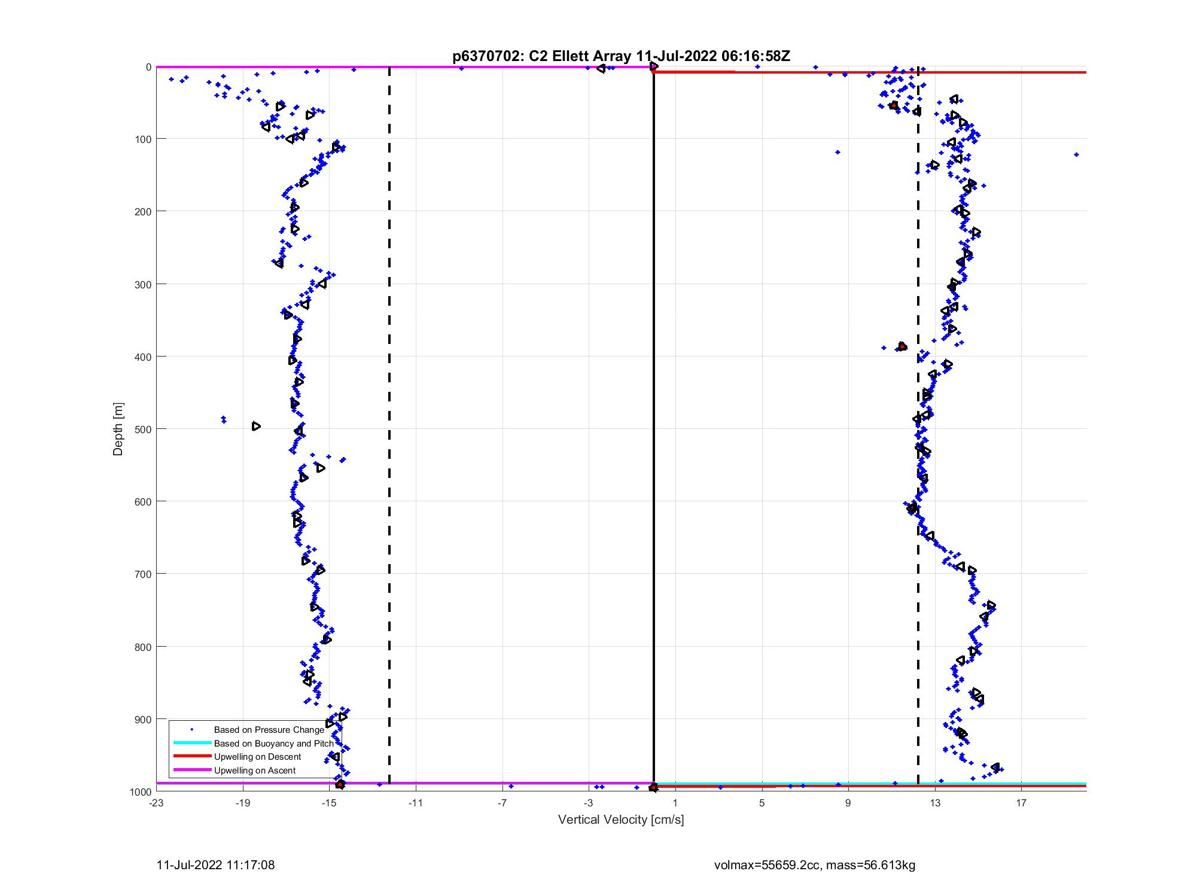Click y-axis tick label '200'
Screen dimensions: 1200x889
pyautogui.click(x=142, y=212)
